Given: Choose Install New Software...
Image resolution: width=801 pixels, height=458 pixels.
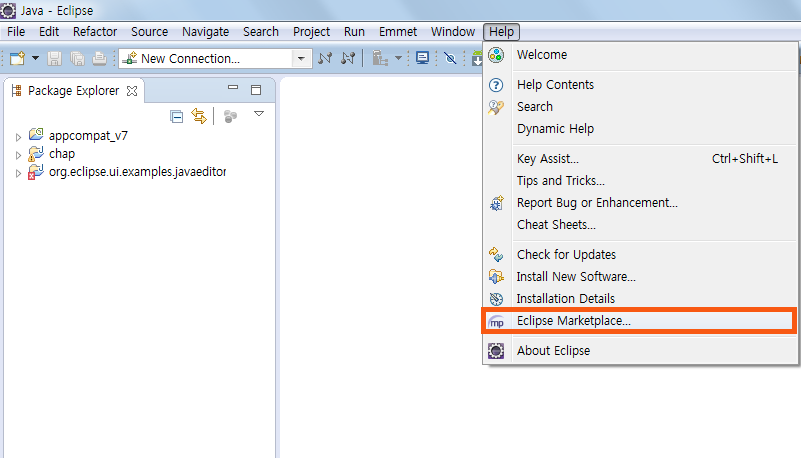Looking at the screenshot, I should tap(640, 277).
